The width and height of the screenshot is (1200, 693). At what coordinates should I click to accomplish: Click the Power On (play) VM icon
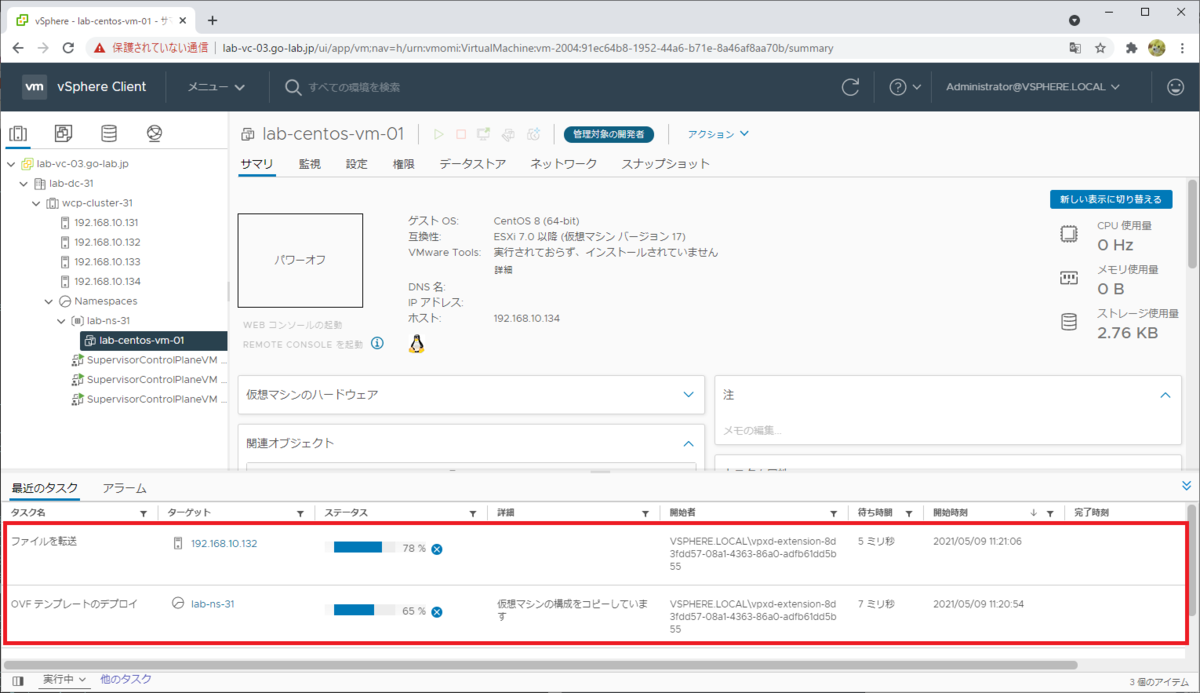[438, 134]
